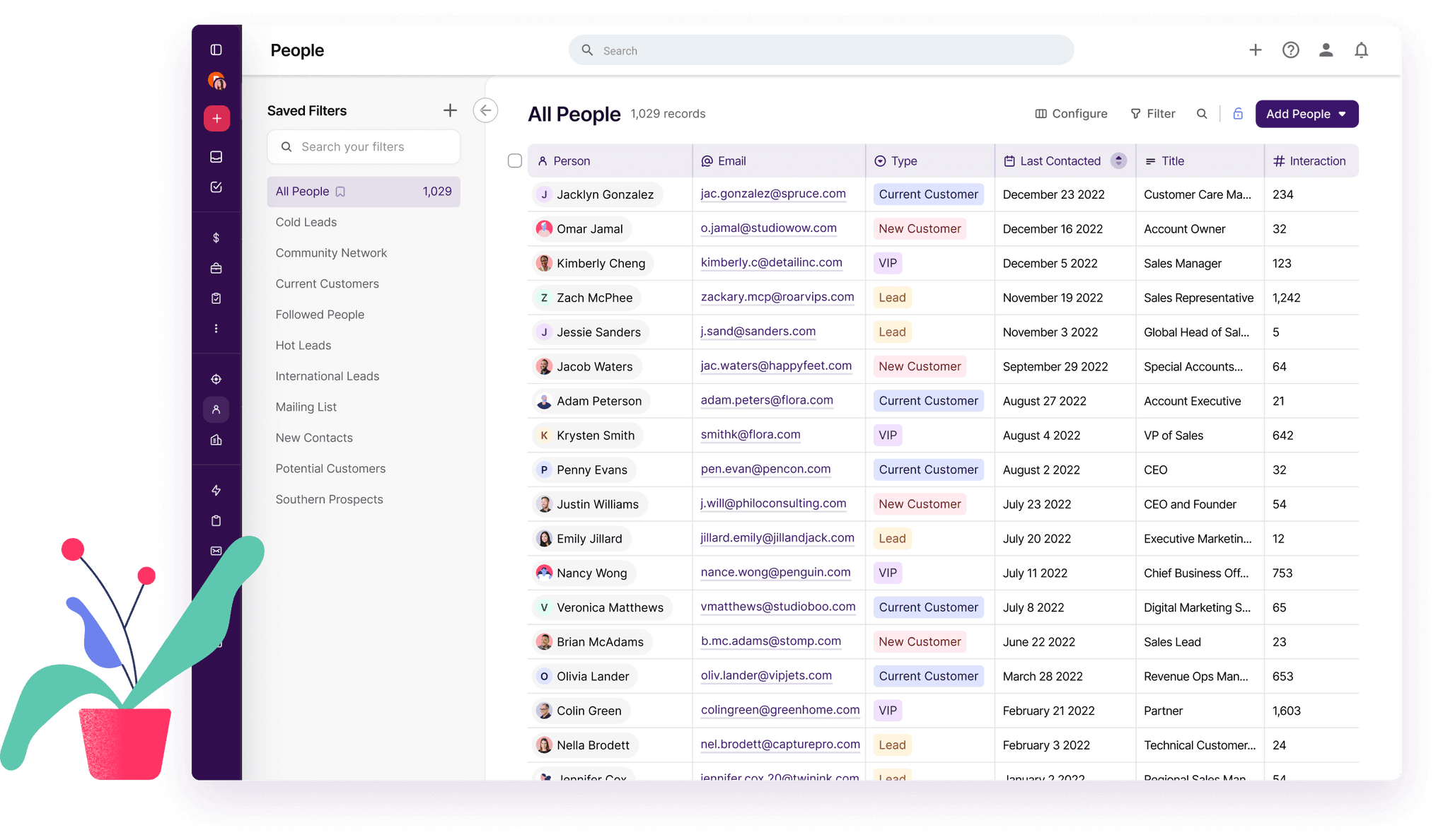Open the tasks checkmark icon in sidebar
The height and width of the screenshot is (840, 1443).
[x=216, y=187]
